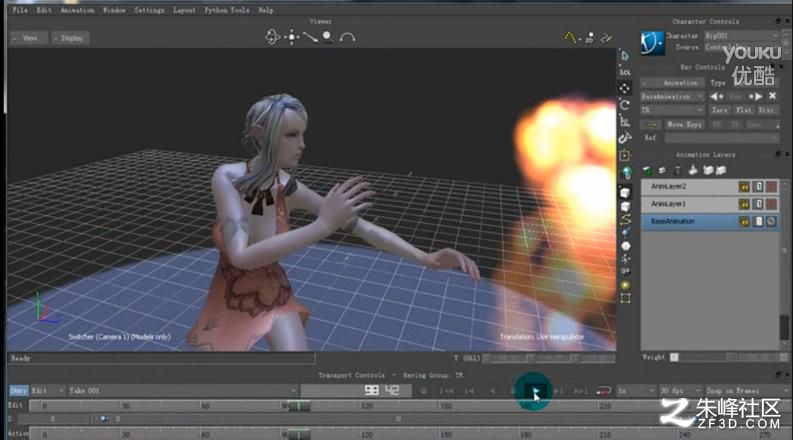
Task: Click the 3D view mode icon
Action: 590,37
